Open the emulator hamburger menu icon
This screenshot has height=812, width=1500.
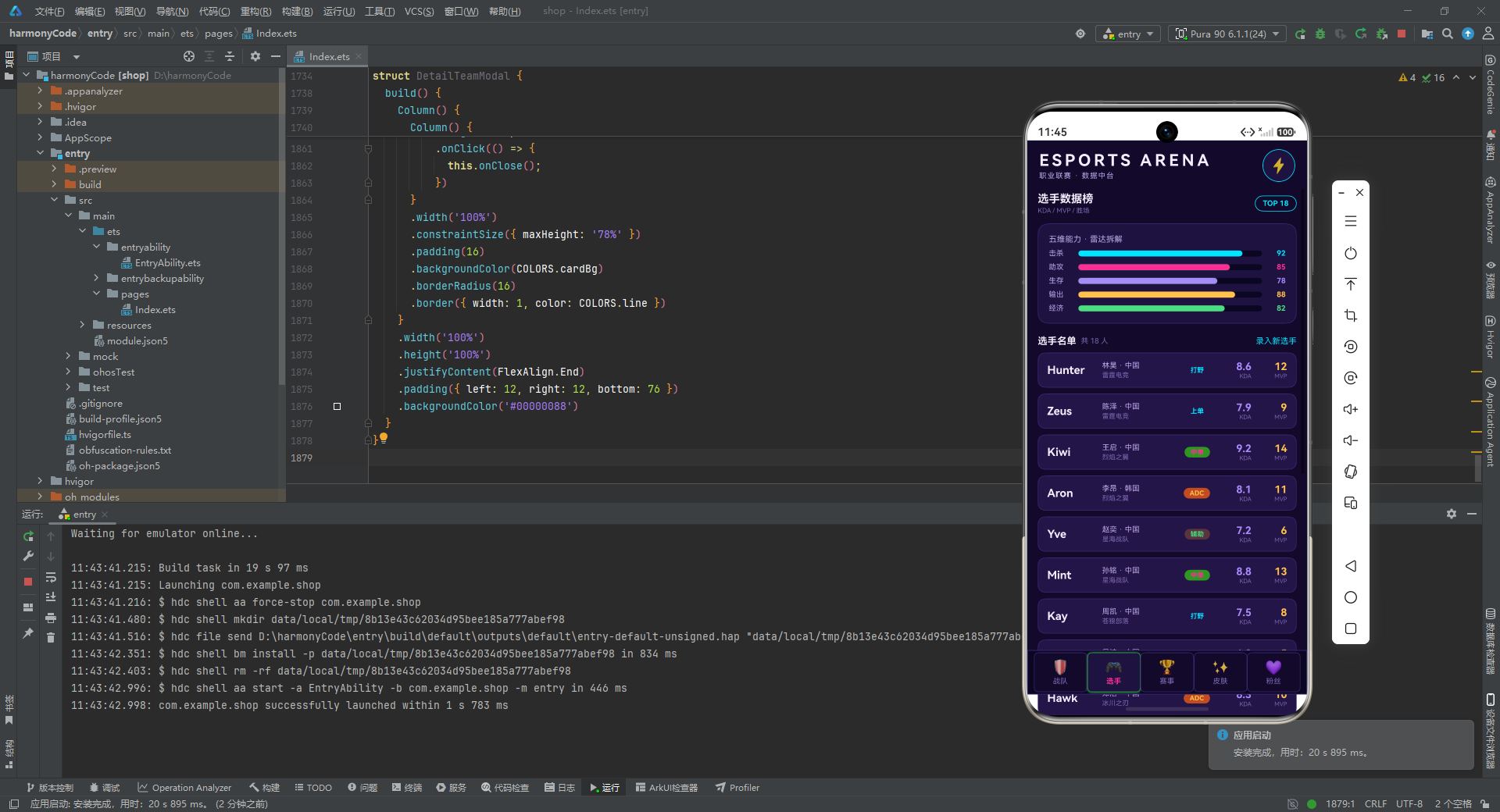pyautogui.click(x=1351, y=222)
